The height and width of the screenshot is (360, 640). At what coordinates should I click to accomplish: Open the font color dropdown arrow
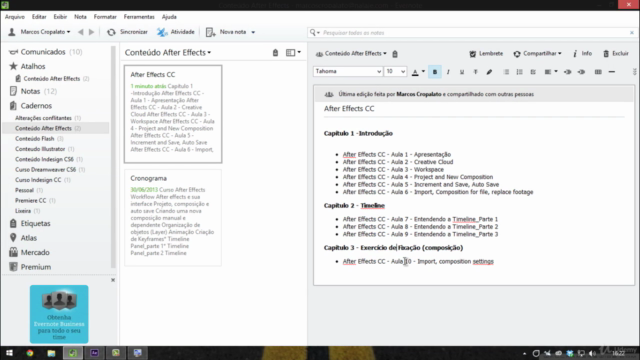click(x=423, y=72)
